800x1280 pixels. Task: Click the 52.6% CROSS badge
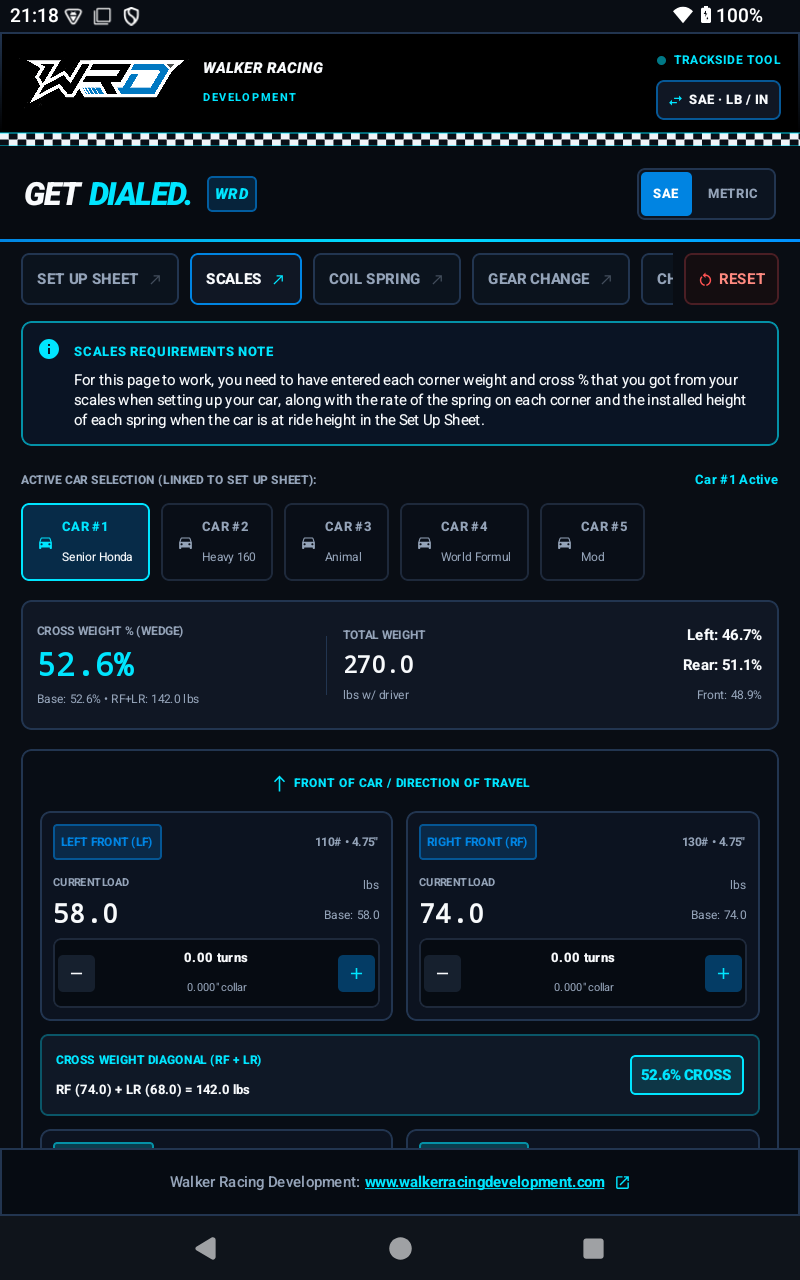coord(686,1075)
